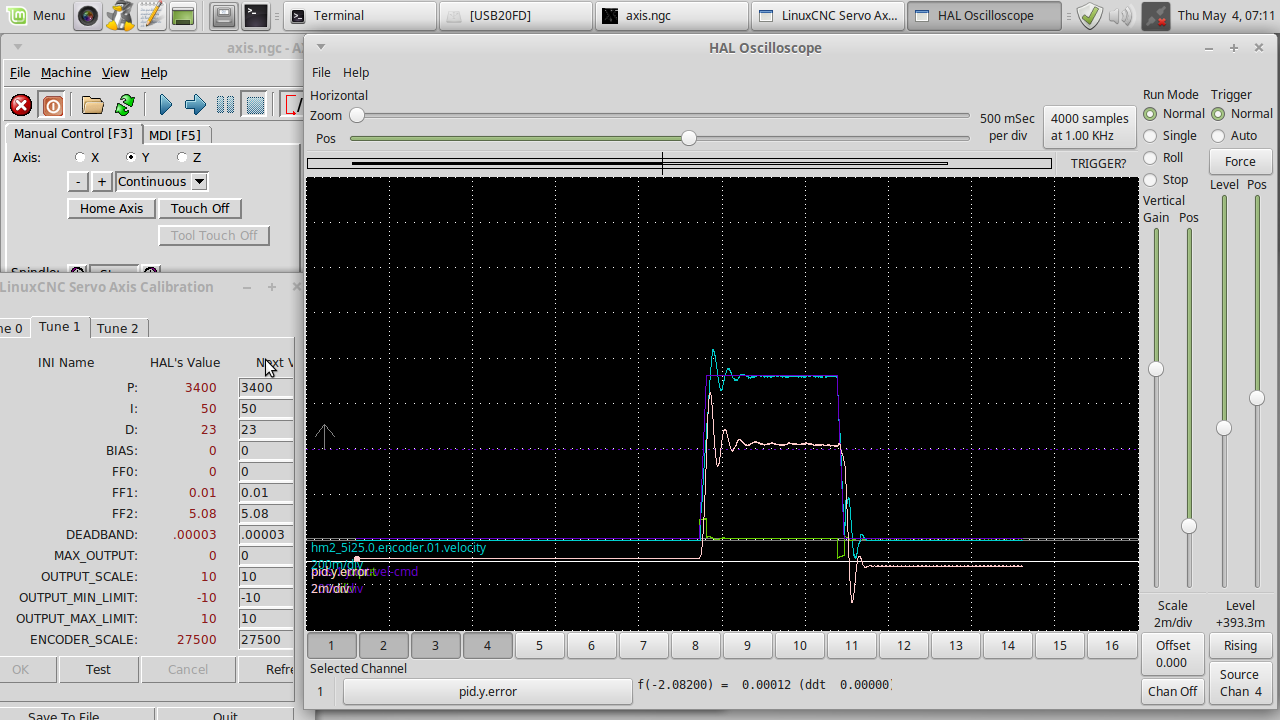Open Help menu in AXIS window

pos(154,72)
